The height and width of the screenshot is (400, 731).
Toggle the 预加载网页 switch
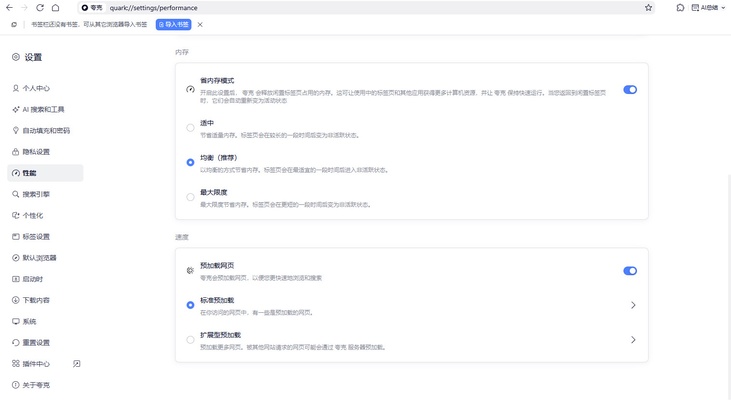[x=630, y=270]
